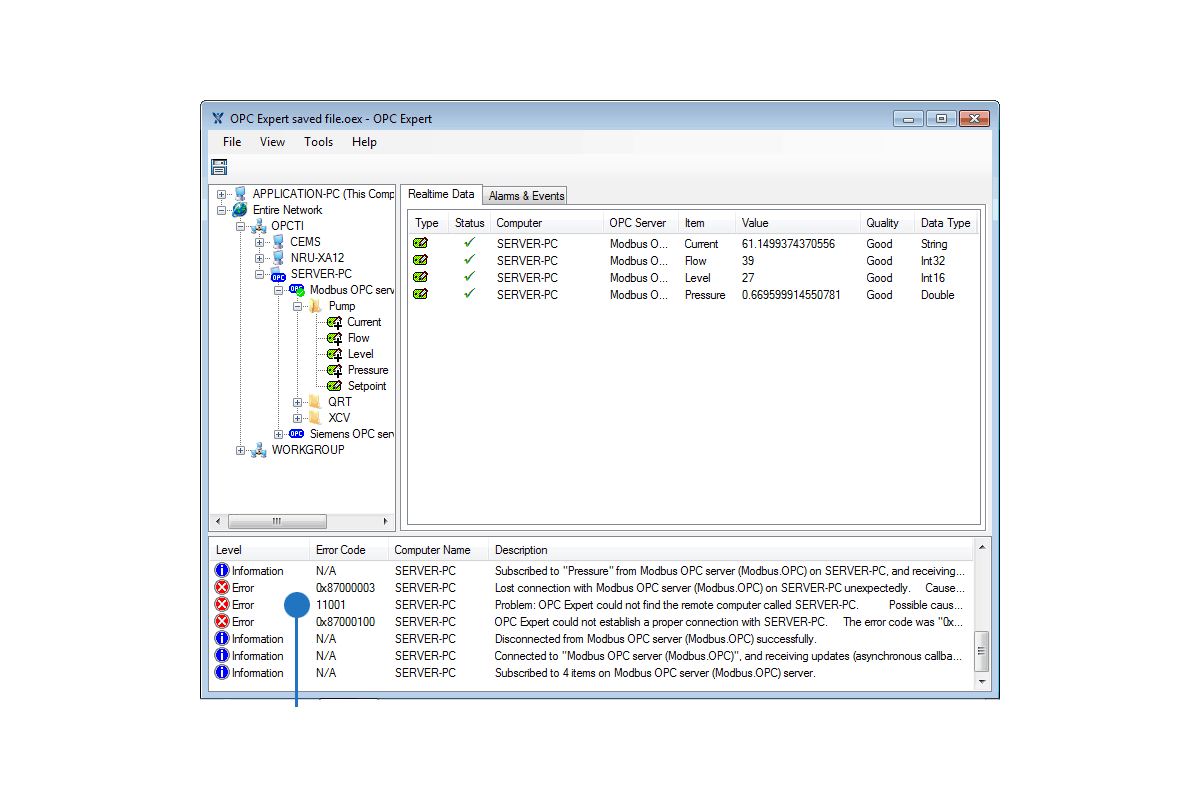Open the View menu
This screenshot has width=1200, height=800.
(x=272, y=142)
